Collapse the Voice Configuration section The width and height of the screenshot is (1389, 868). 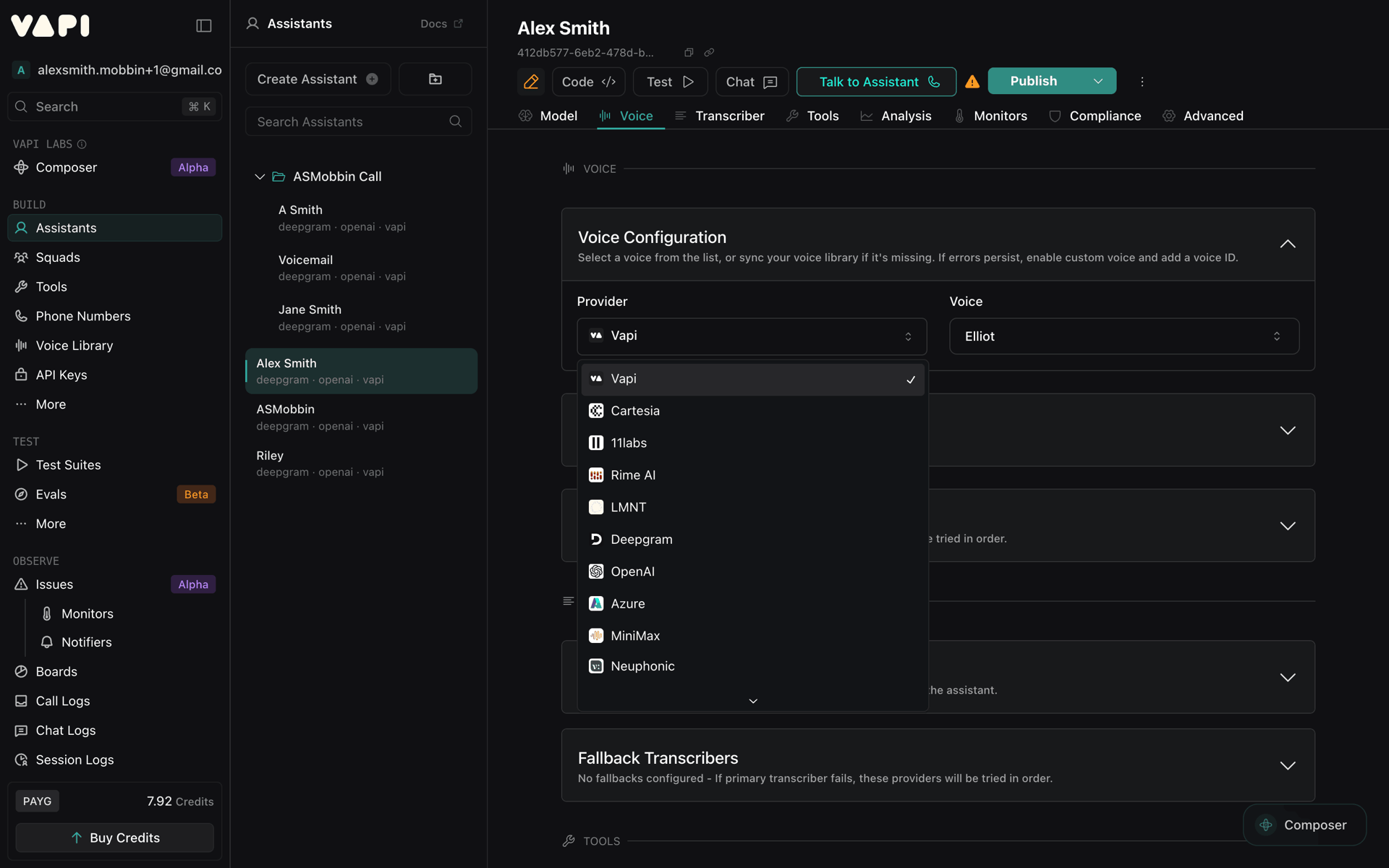click(x=1288, y=244)
